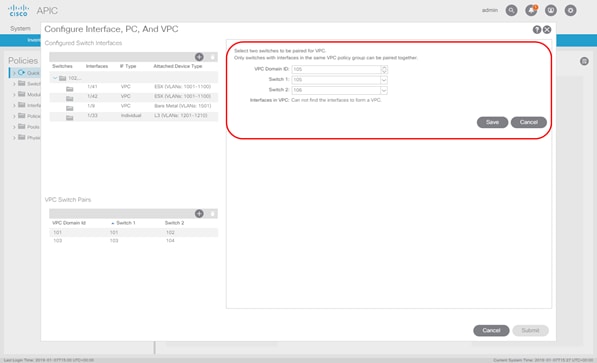Open the settings gear icon in the top bar

pos(570,11)
